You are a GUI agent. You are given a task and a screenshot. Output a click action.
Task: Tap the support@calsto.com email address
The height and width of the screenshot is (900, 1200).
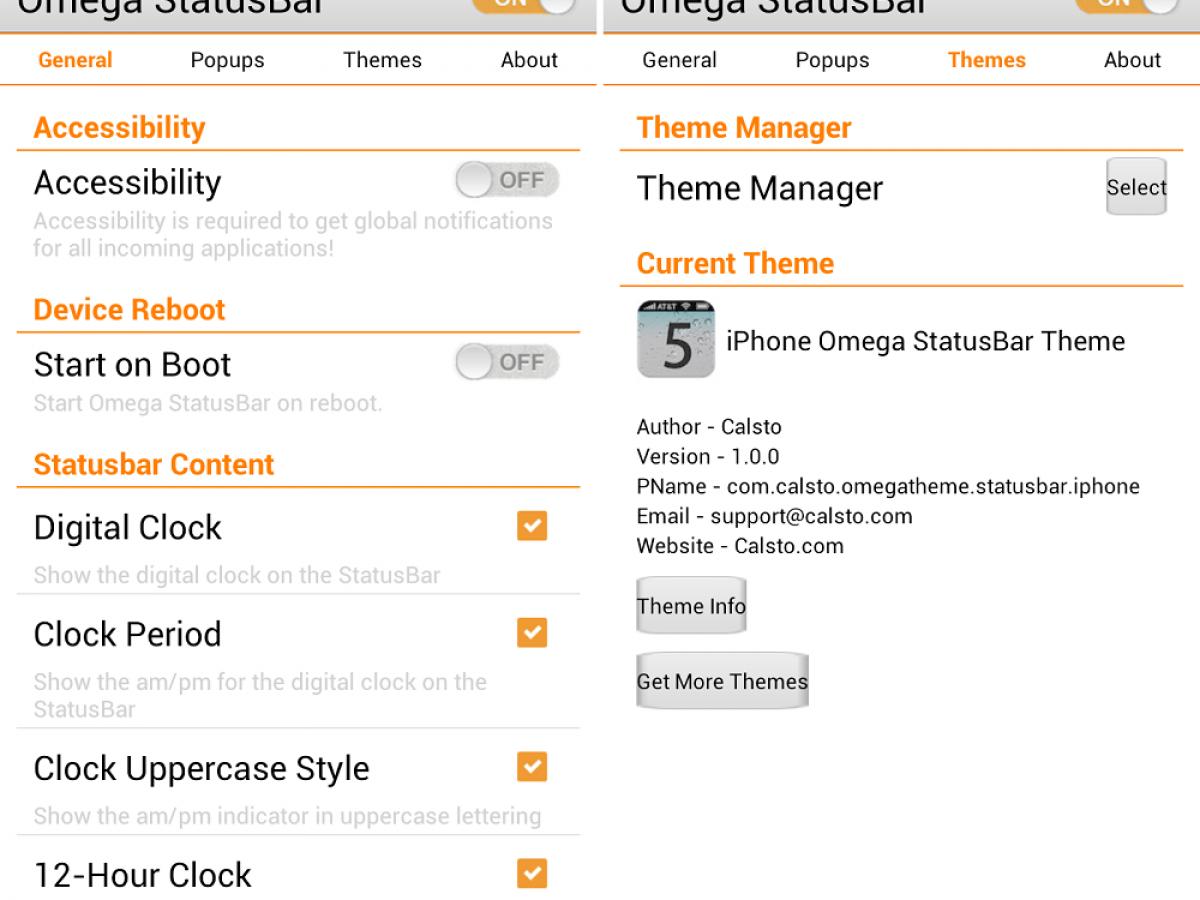tap(811, 516)
